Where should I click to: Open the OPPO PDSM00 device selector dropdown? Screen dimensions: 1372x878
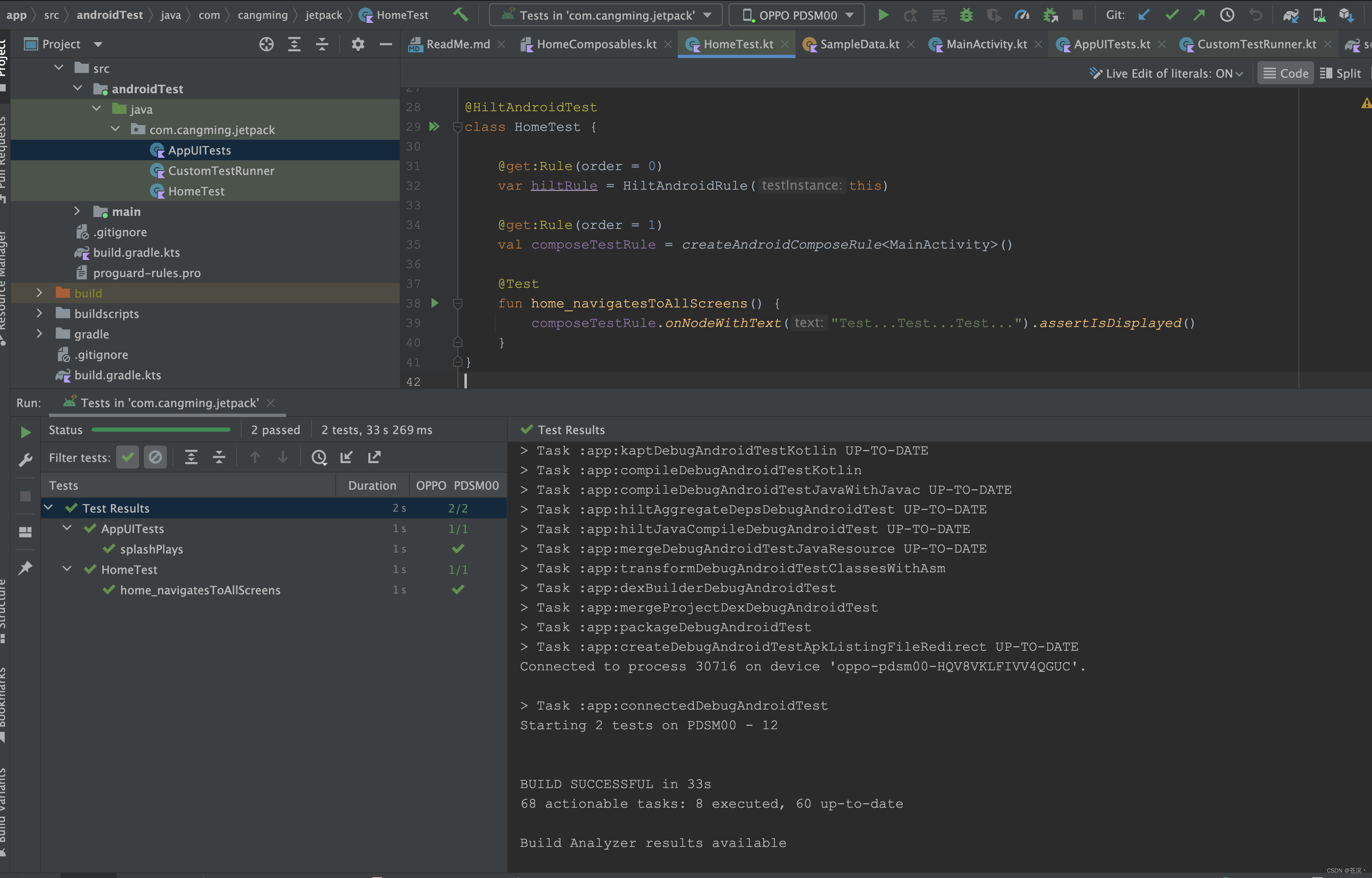tap(796, 15)
